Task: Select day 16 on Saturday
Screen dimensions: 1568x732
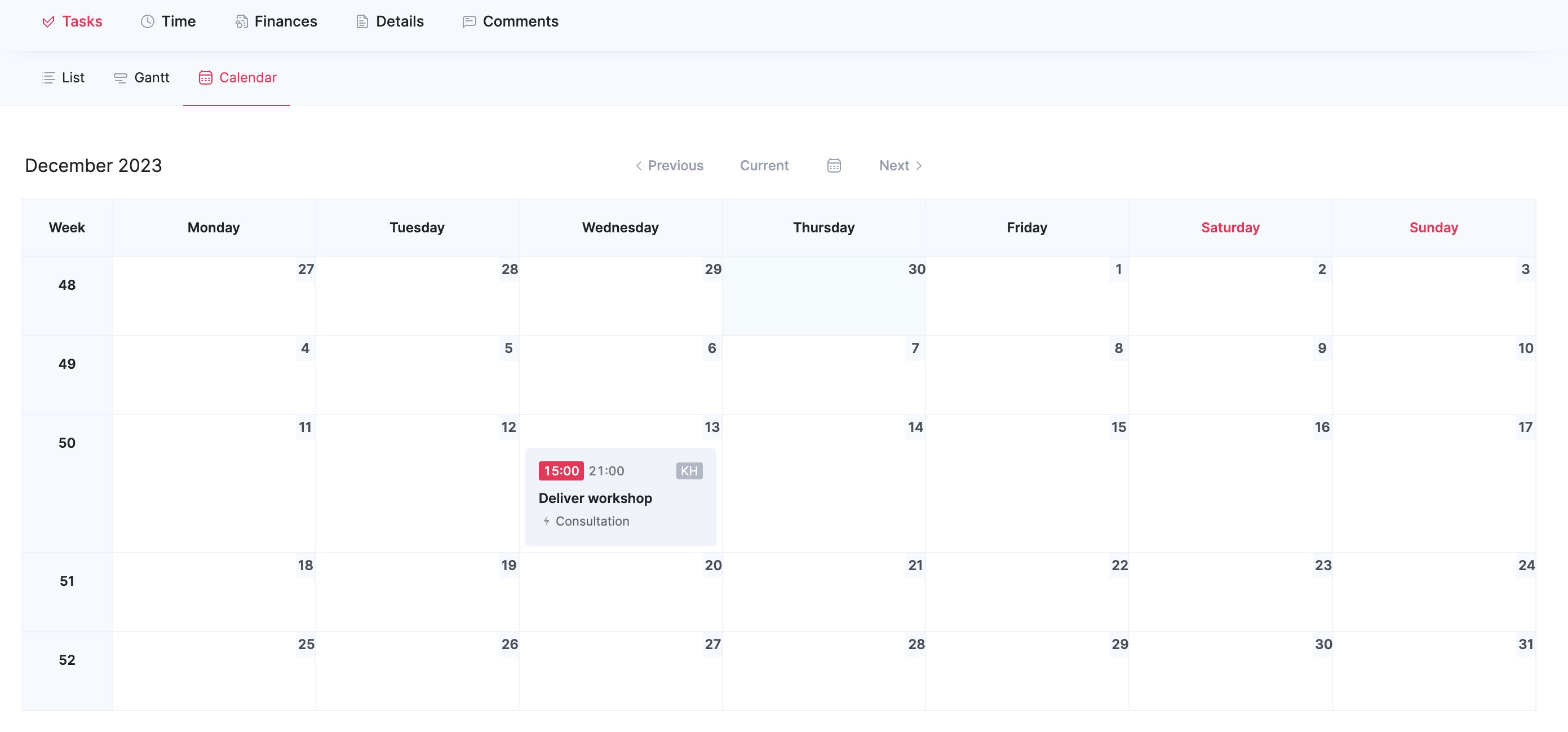Action: pos(1230,483)
